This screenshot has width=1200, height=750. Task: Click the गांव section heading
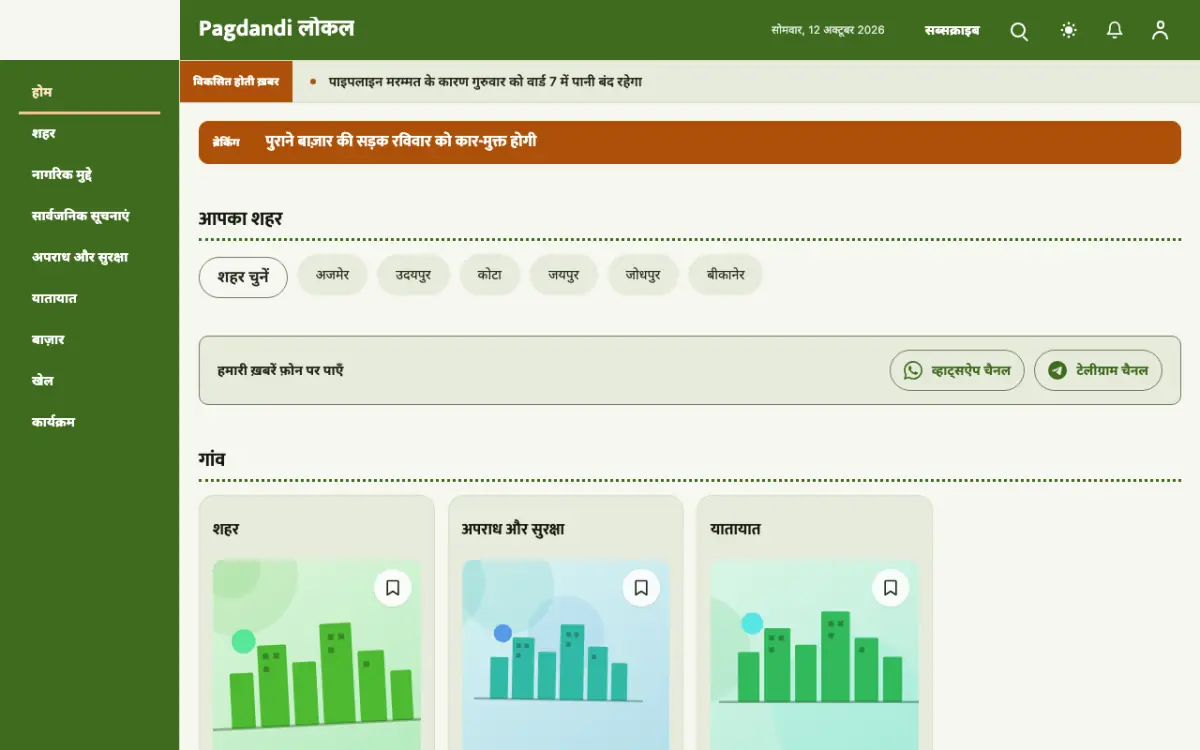(212, 459)
